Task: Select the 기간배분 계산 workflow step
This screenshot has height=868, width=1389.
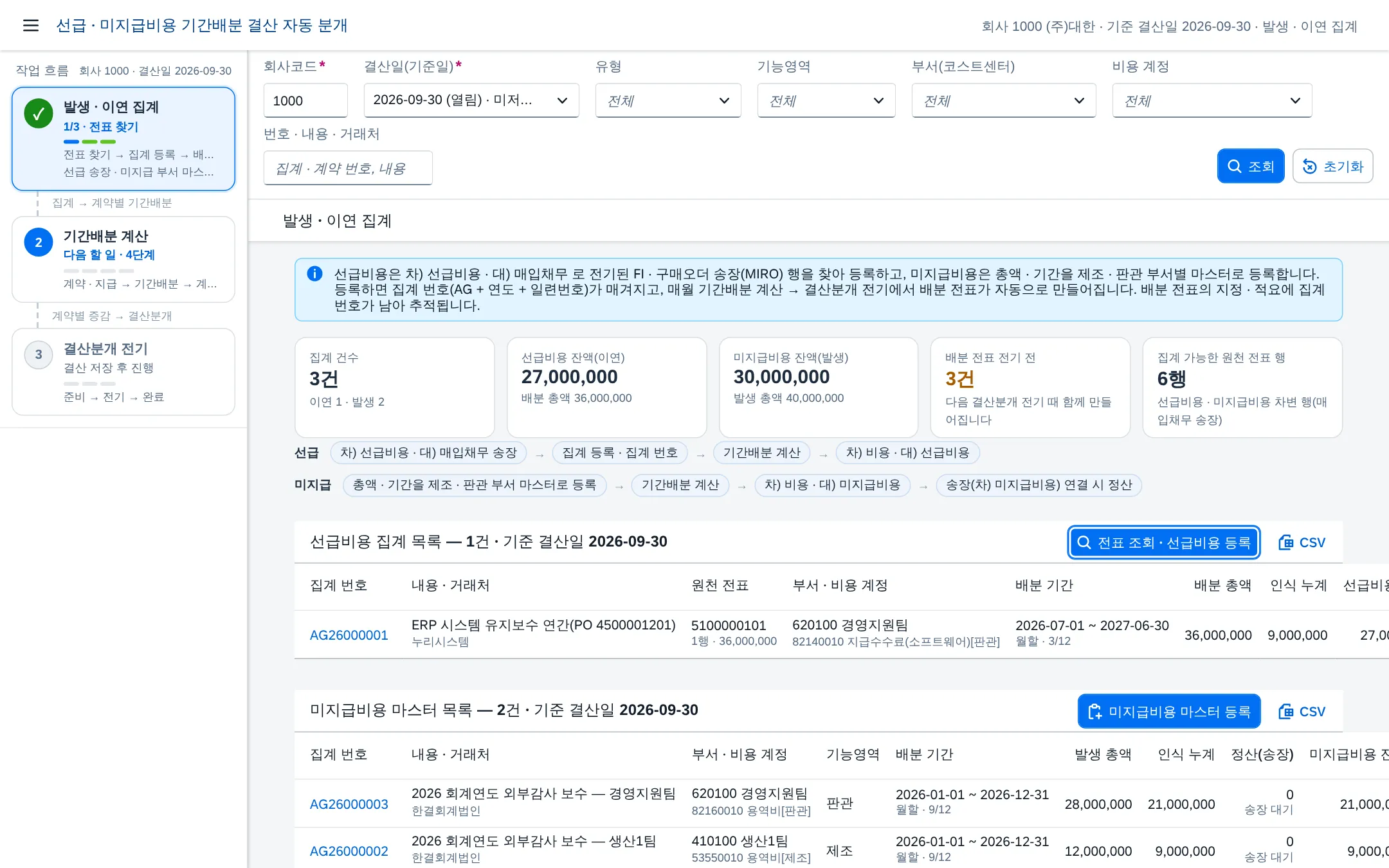Action: click(x=123, y=259)
